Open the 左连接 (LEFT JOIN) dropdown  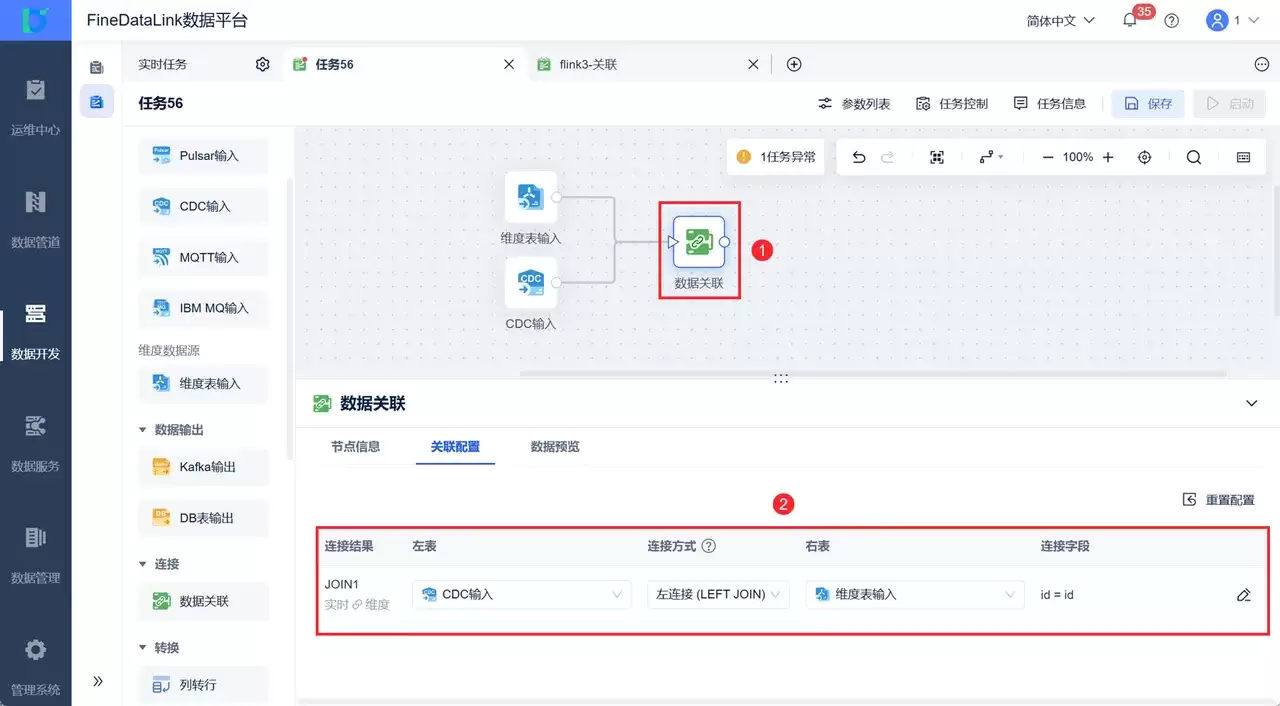pyautogui.click(x=718, y=594)
